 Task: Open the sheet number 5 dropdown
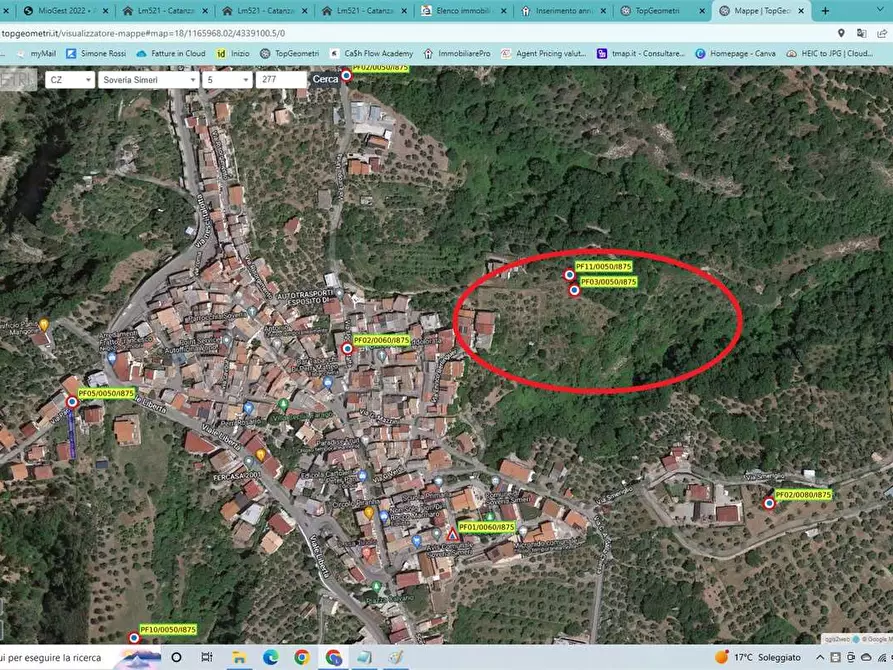click(227, 80)
